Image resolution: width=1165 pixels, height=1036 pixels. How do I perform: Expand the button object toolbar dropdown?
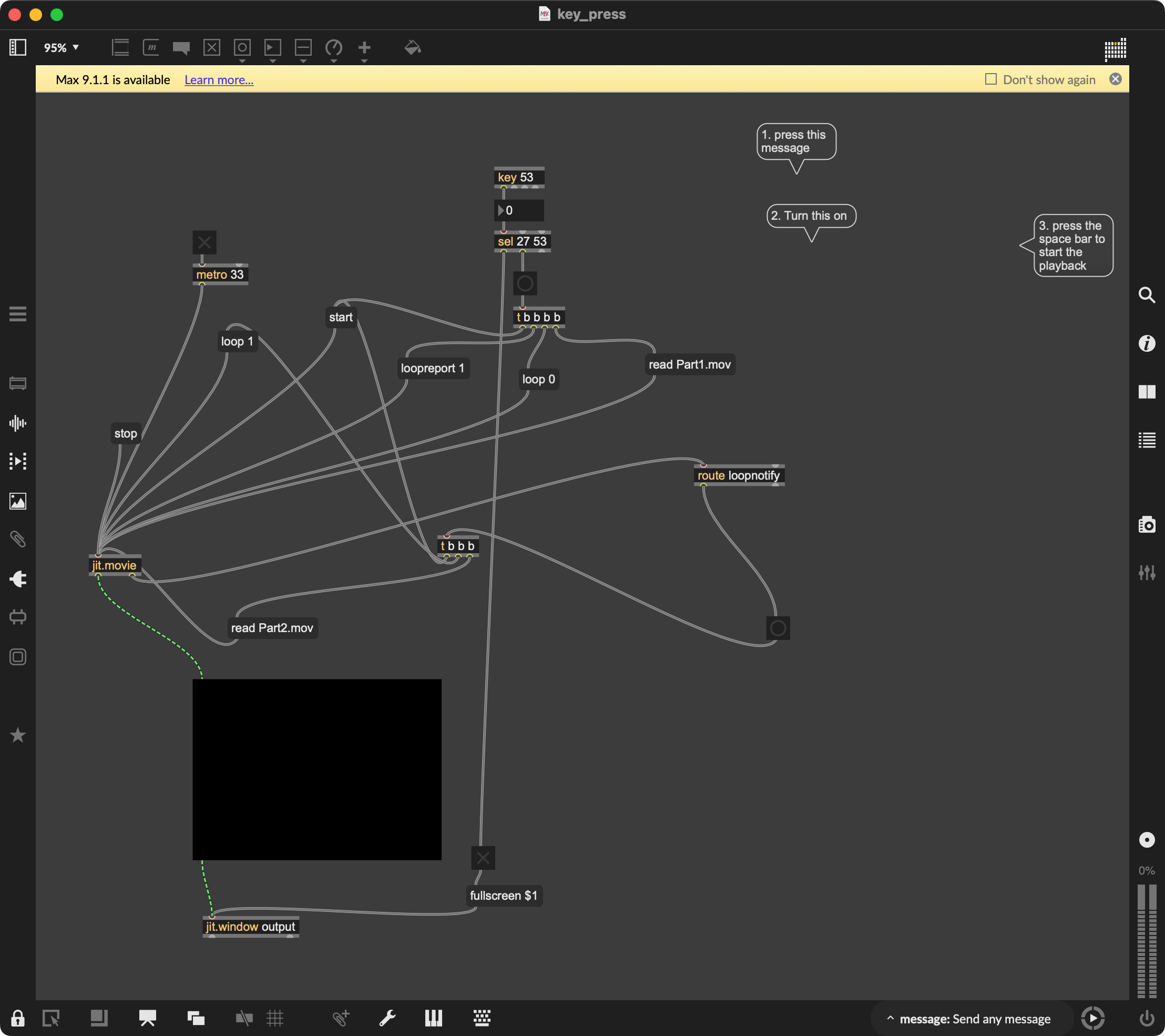242,61
